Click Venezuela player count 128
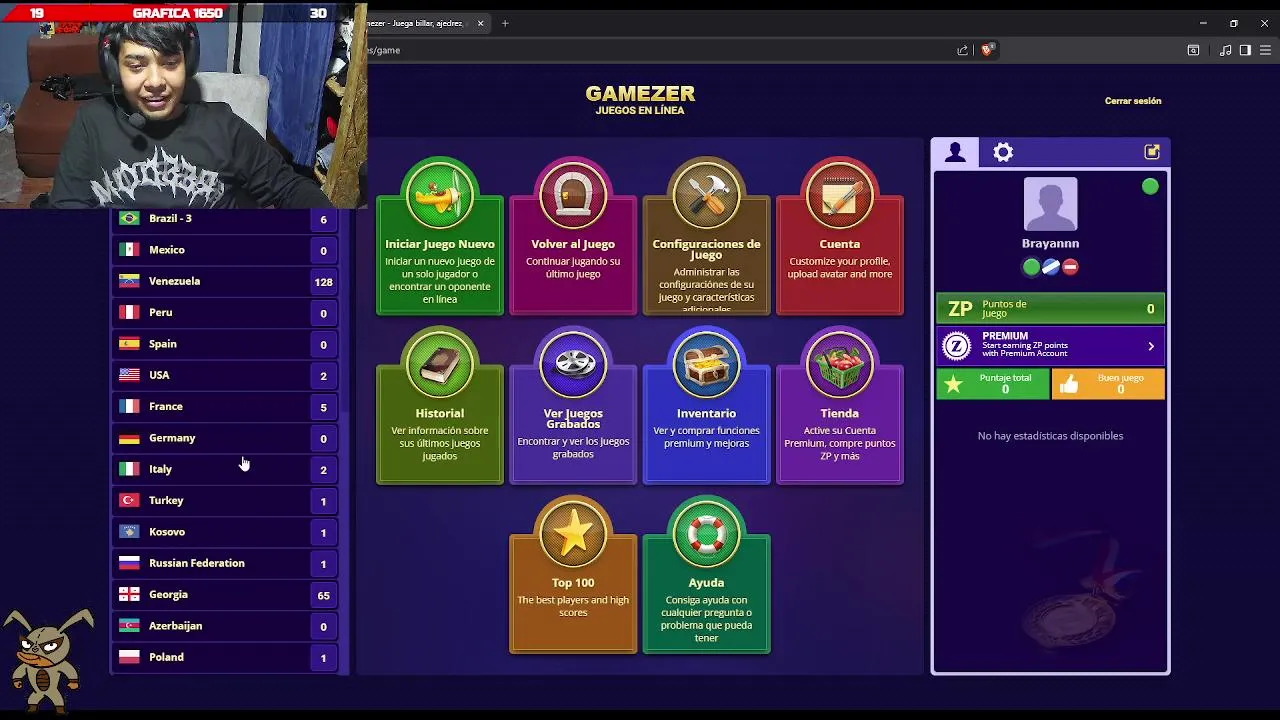The height and width of the screenshot is (720, 1280). [x=323, y=282]
